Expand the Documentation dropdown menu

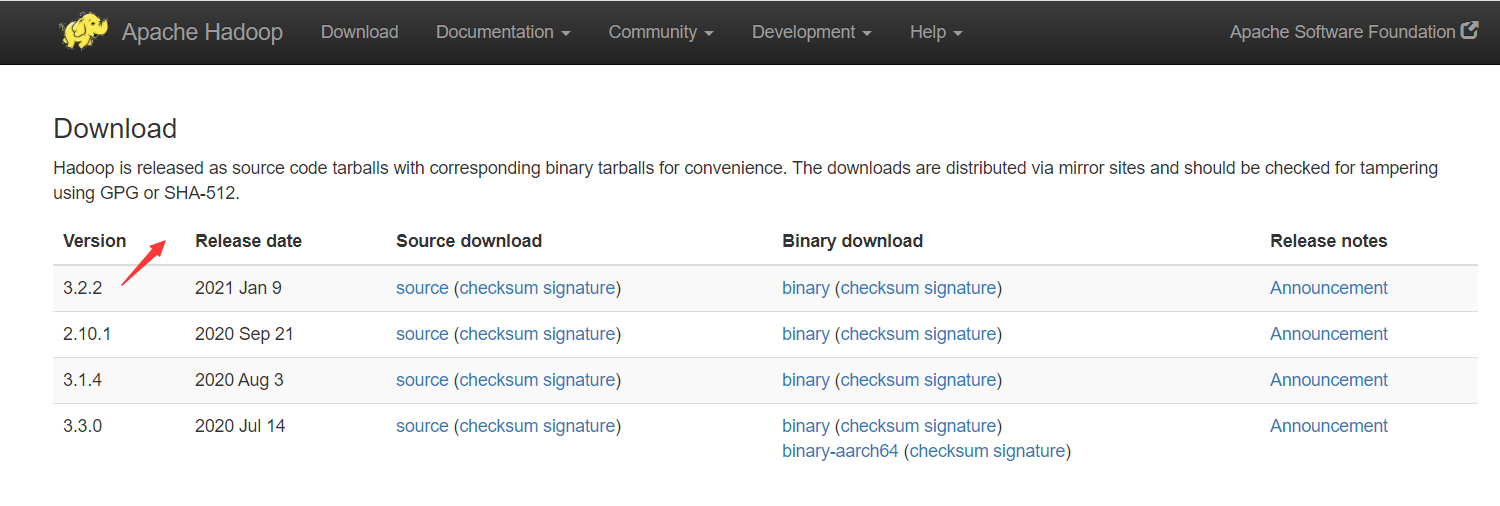(503, 32)
